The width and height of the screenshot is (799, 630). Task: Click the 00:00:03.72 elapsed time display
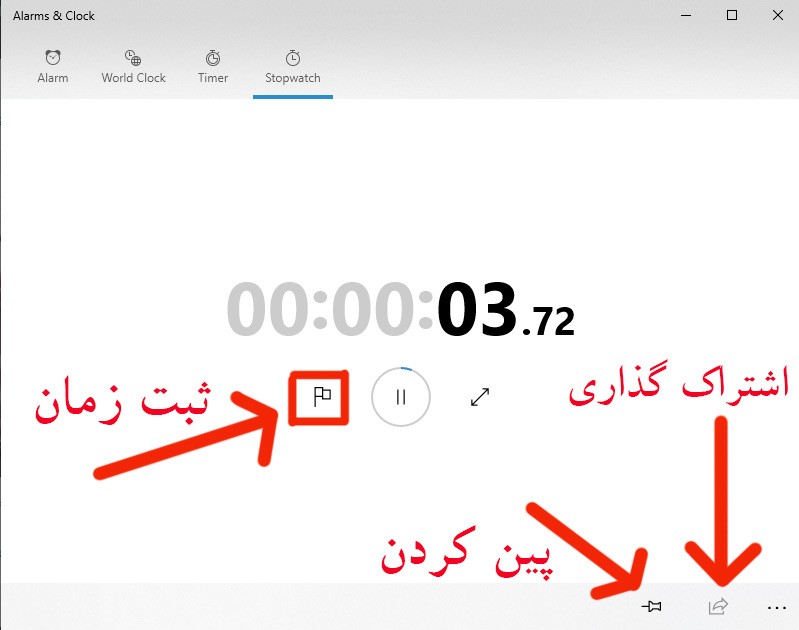(x=401, y=310)
